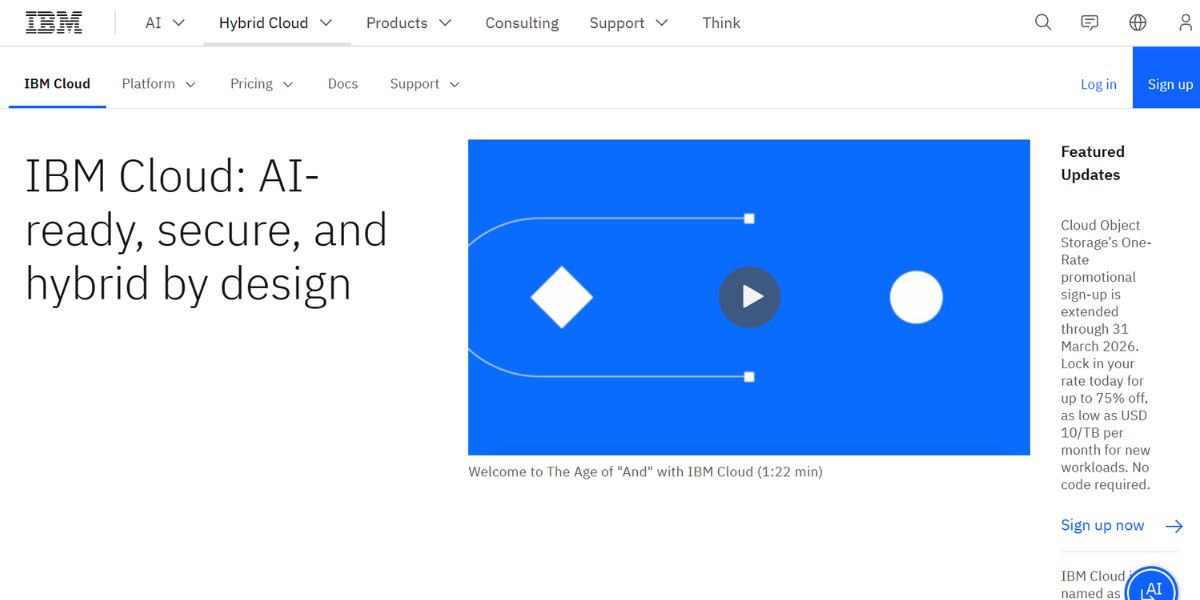
Task: Expand the Platform submenu
Action: click(x=159, y=84)
